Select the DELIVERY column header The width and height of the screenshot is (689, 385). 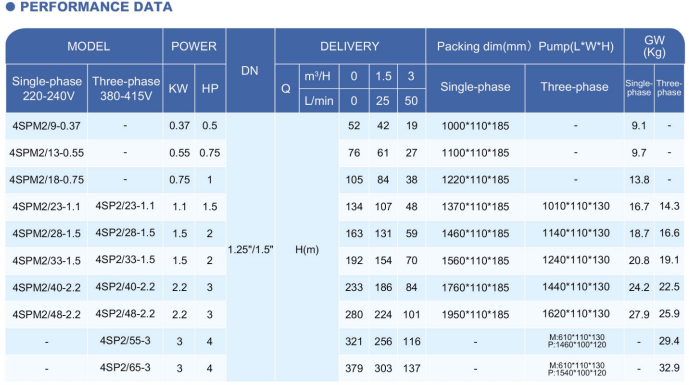[350, 47]
